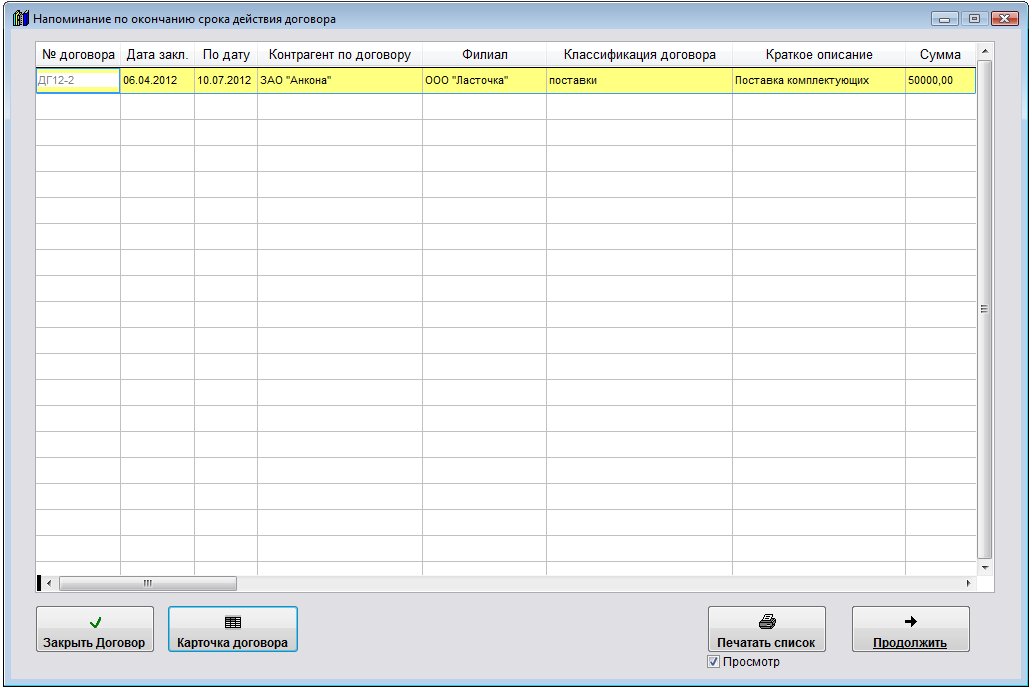
Task: Click the Сумма column header
Action: click(x=941, y=55)
